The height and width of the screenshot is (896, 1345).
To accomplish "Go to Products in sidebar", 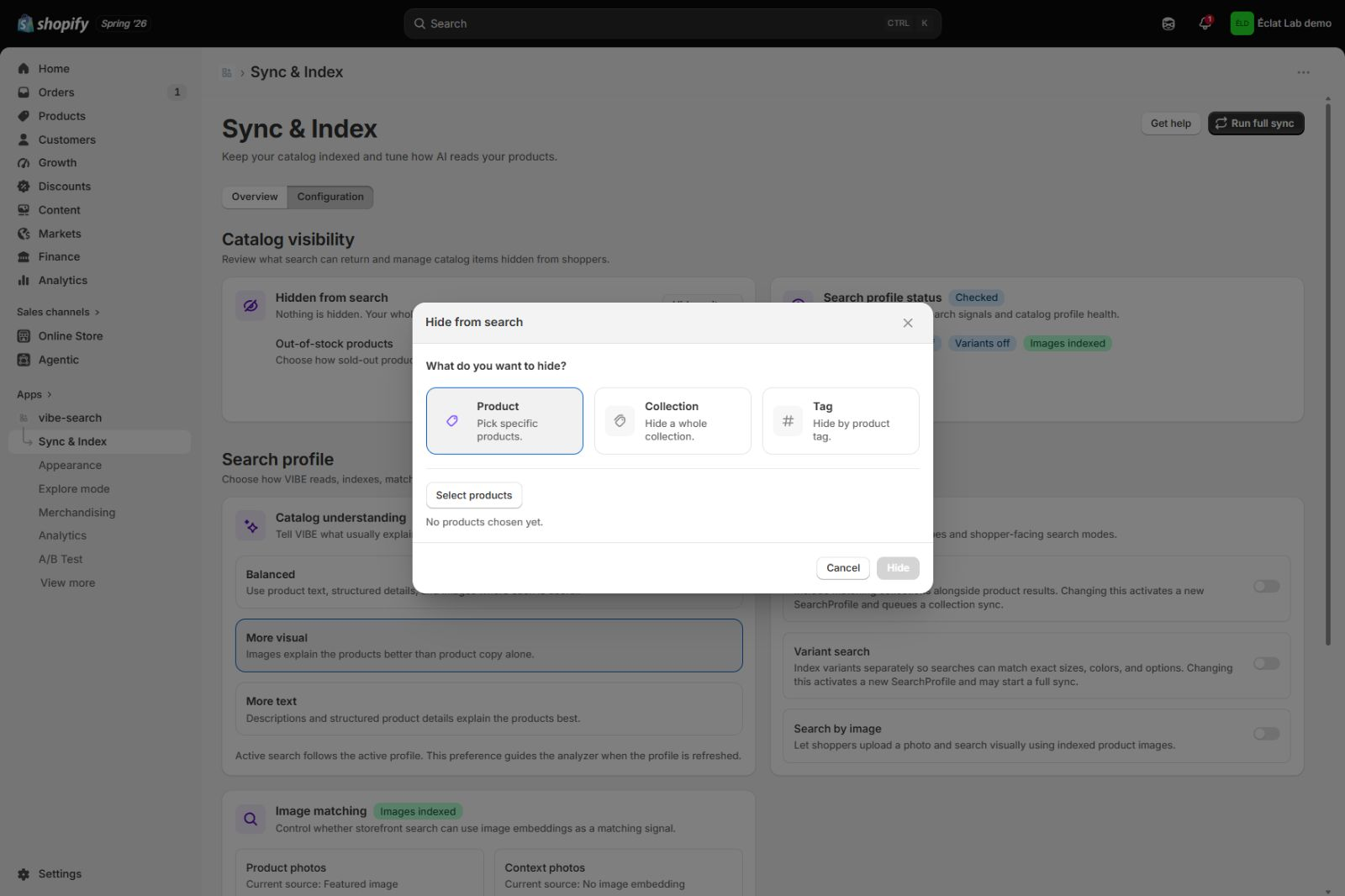I will 61,116.
